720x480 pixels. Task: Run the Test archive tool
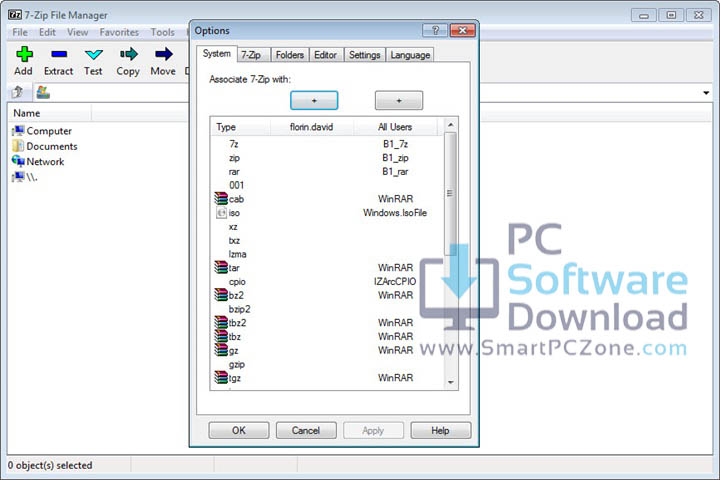pos(93,55)
